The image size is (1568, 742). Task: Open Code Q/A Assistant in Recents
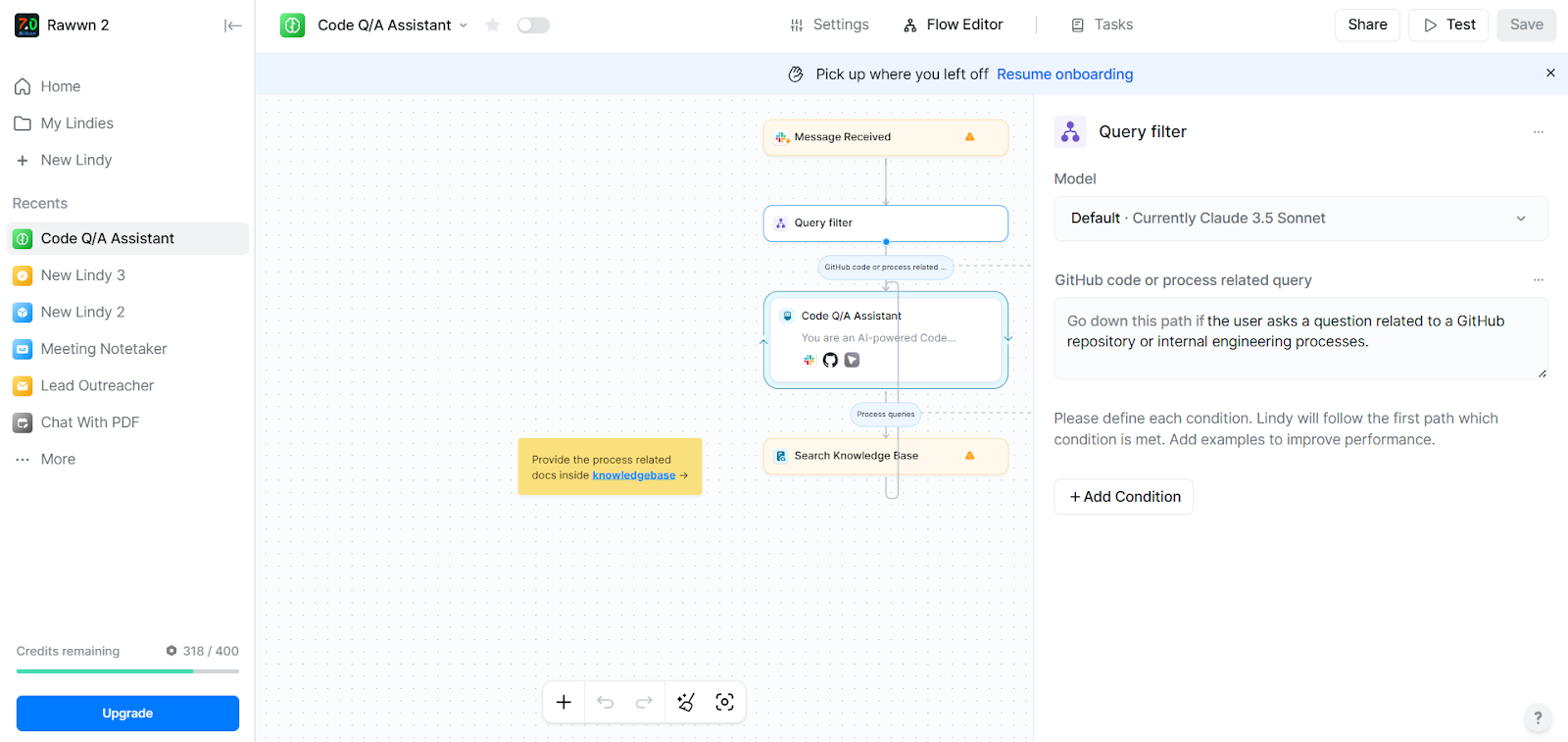click(127, 238)
